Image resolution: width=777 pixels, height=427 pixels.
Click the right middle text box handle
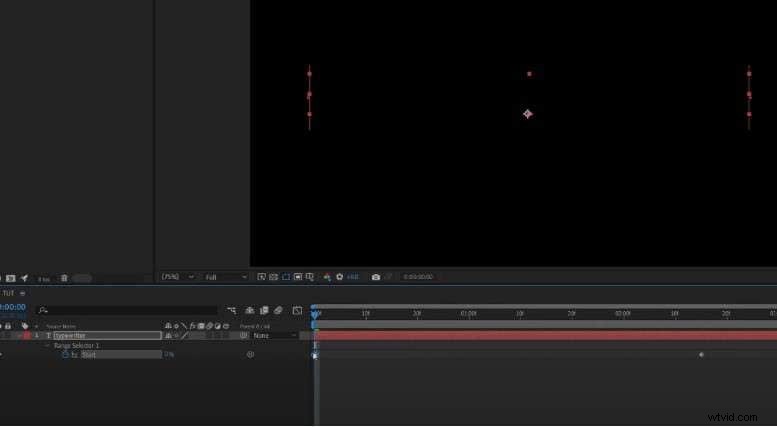click(x=749, y=94)
